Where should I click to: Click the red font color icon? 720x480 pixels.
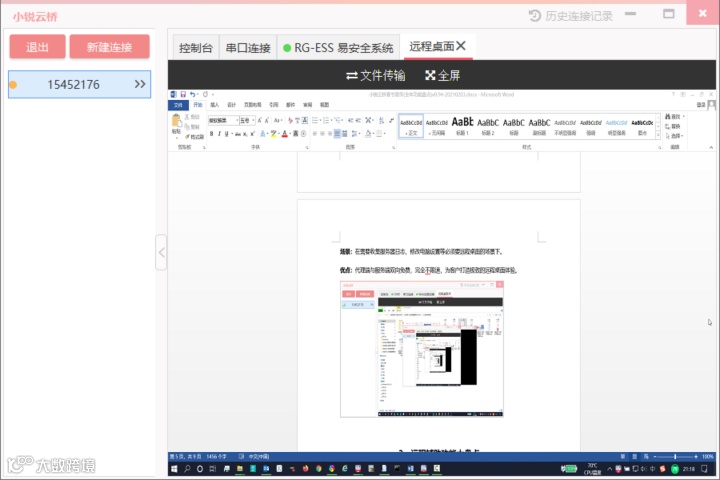[x=285, y=134]
